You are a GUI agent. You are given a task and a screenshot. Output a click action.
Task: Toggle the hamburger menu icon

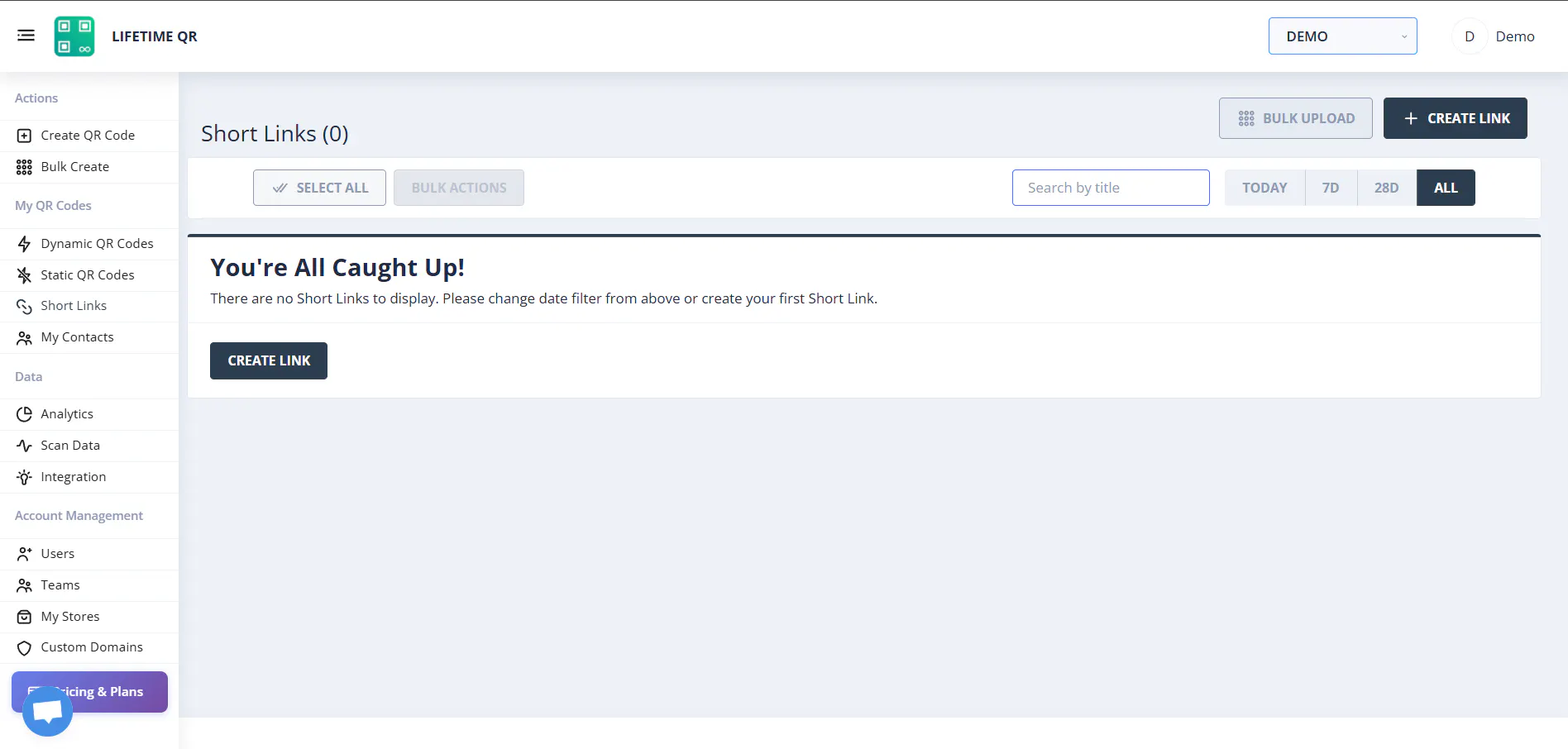tap(26, 36)
